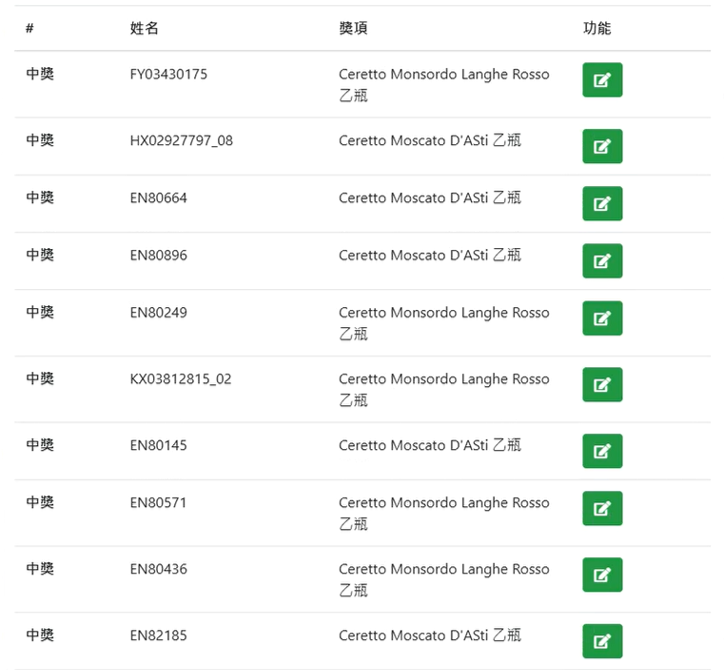Click the name EN80896
Image resolution: width=724 pixels, height=670 pixels.
[x=158, y=255]
